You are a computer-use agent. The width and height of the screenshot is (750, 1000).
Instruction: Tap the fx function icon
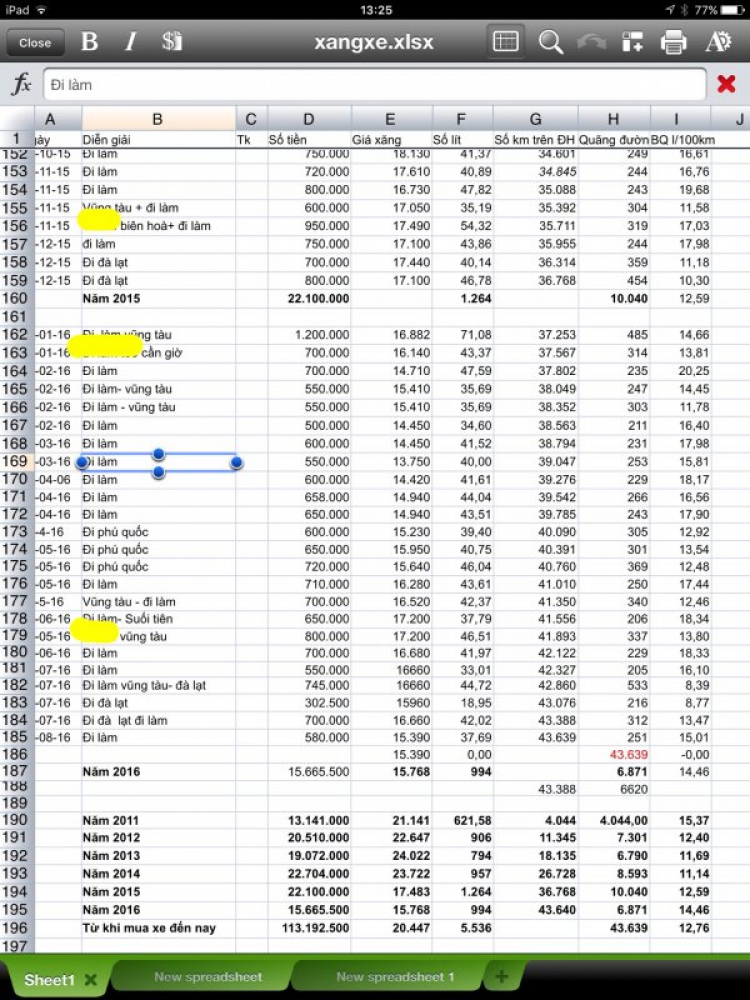click(x=21, y=84)
